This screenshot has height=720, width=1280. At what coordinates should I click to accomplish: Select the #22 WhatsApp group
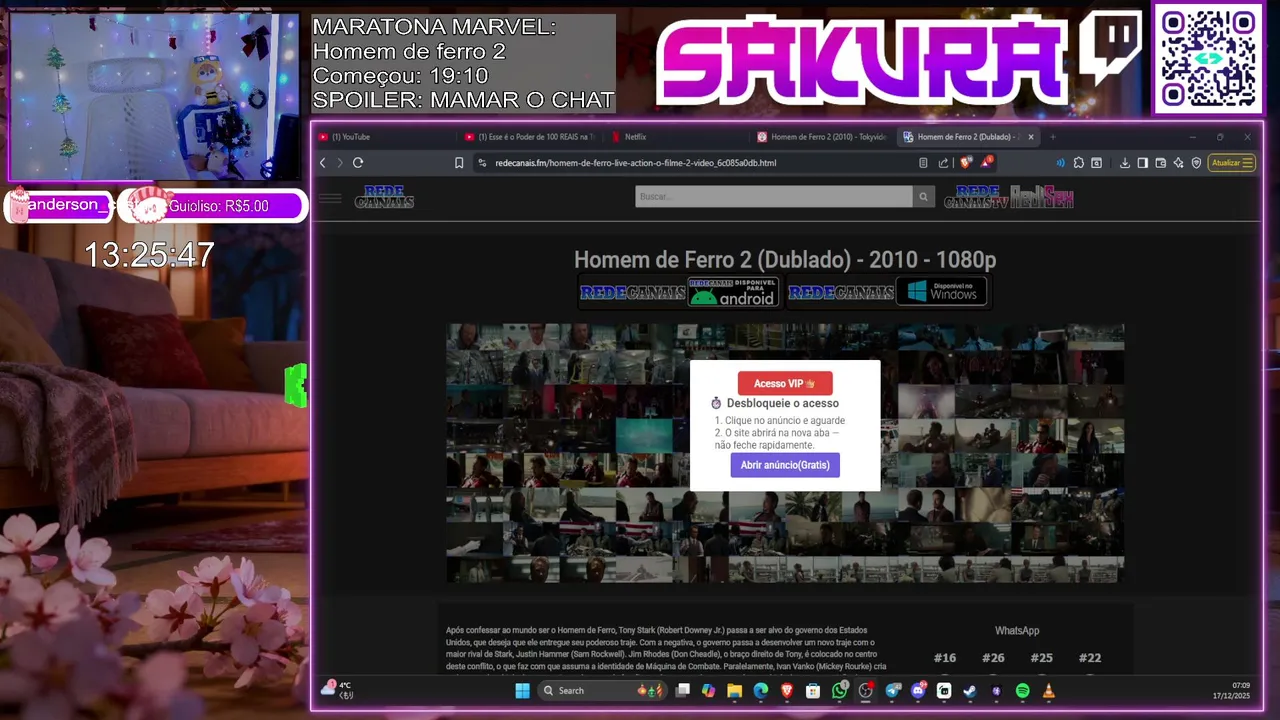(1090, 658)
